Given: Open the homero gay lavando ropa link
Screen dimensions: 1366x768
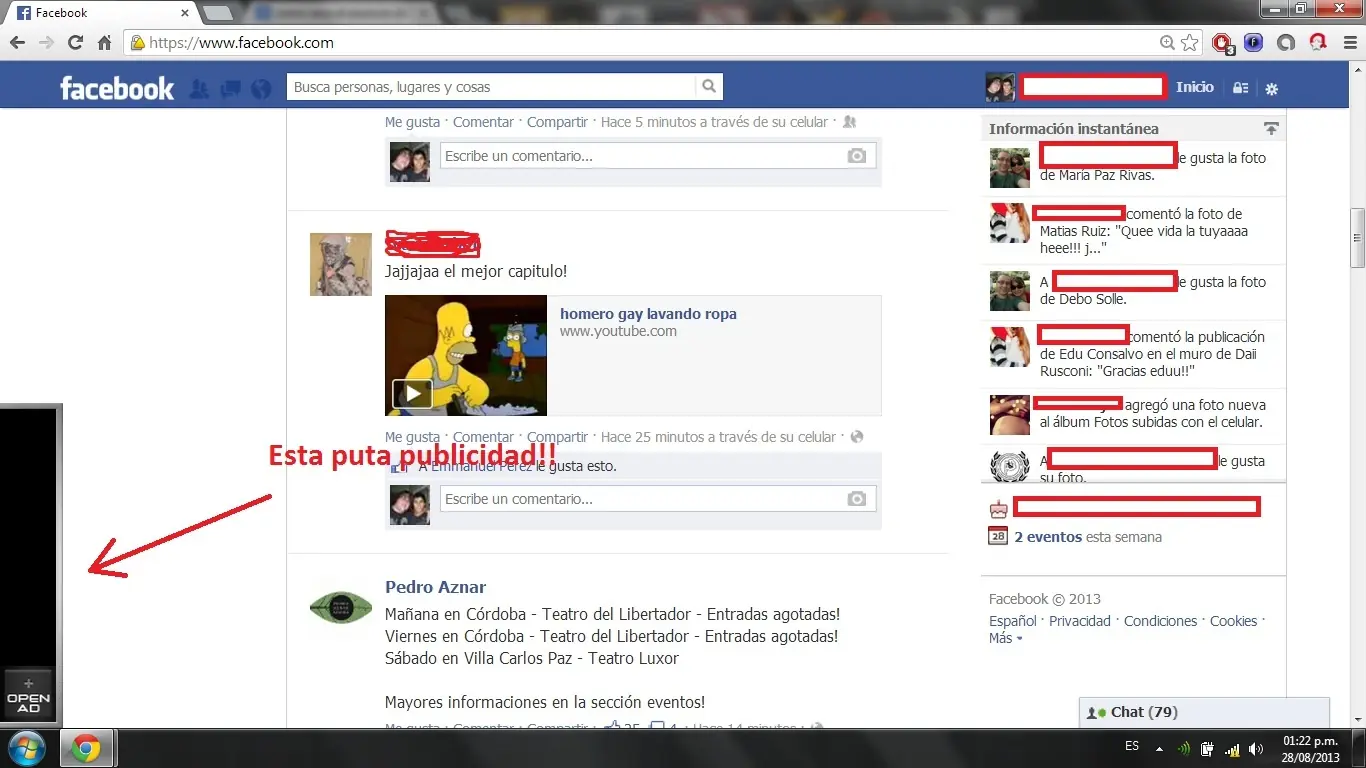Looking at the screenshot, I should point(648,314).
